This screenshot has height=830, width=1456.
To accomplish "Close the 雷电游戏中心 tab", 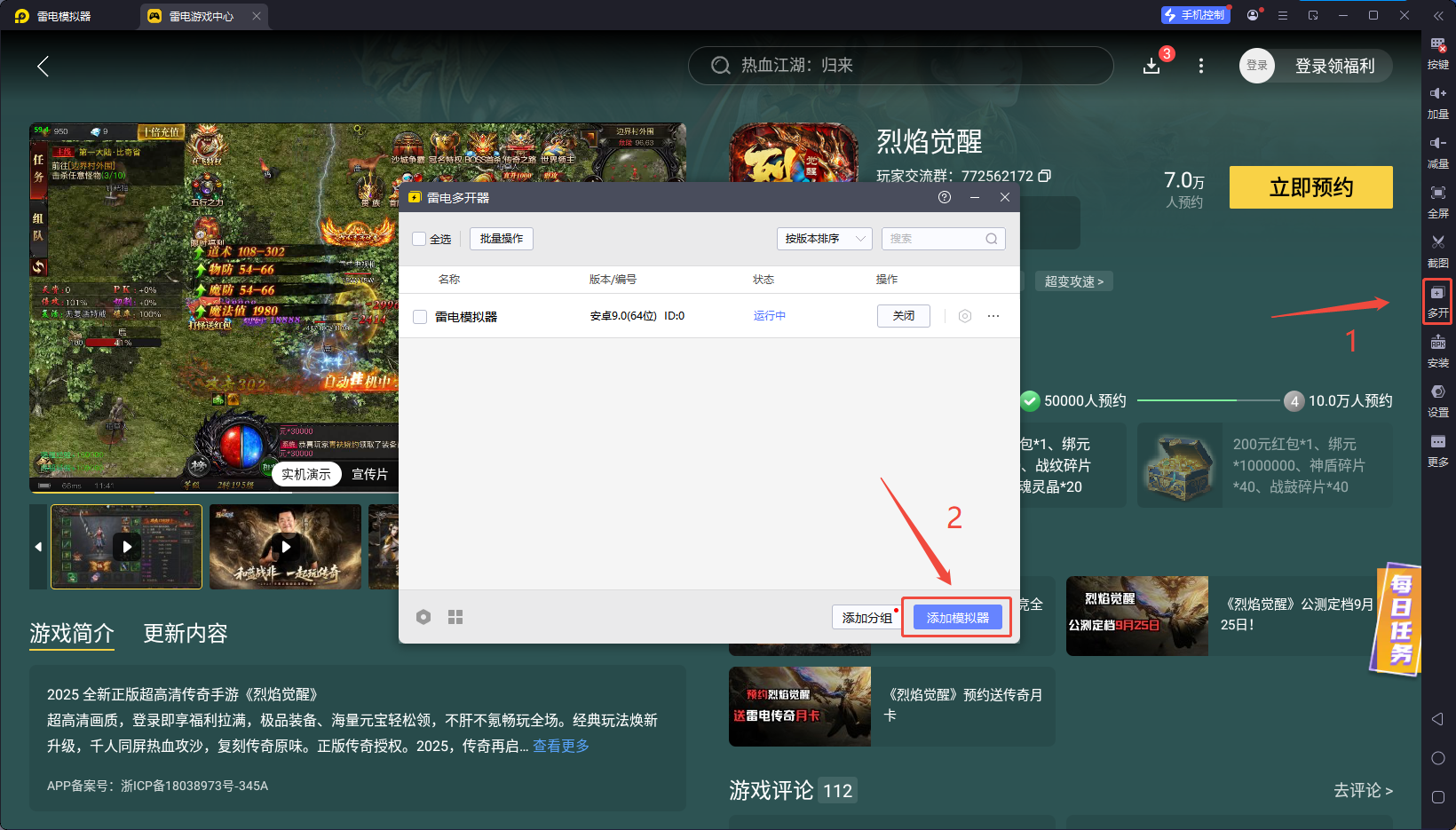I will tap(257, 16).
